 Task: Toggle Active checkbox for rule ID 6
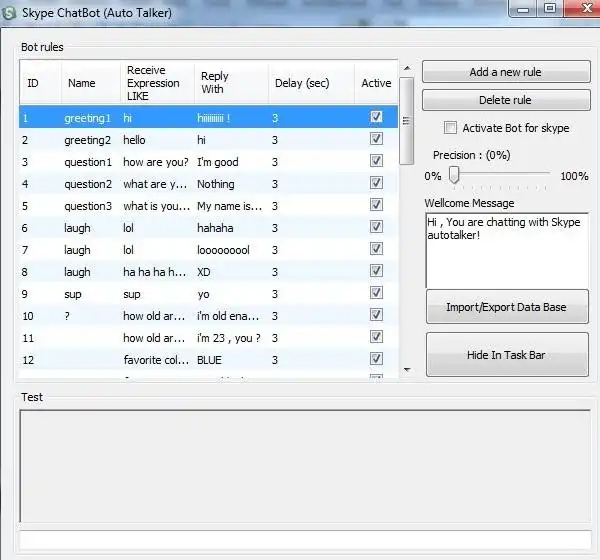[x=376, y=227]
